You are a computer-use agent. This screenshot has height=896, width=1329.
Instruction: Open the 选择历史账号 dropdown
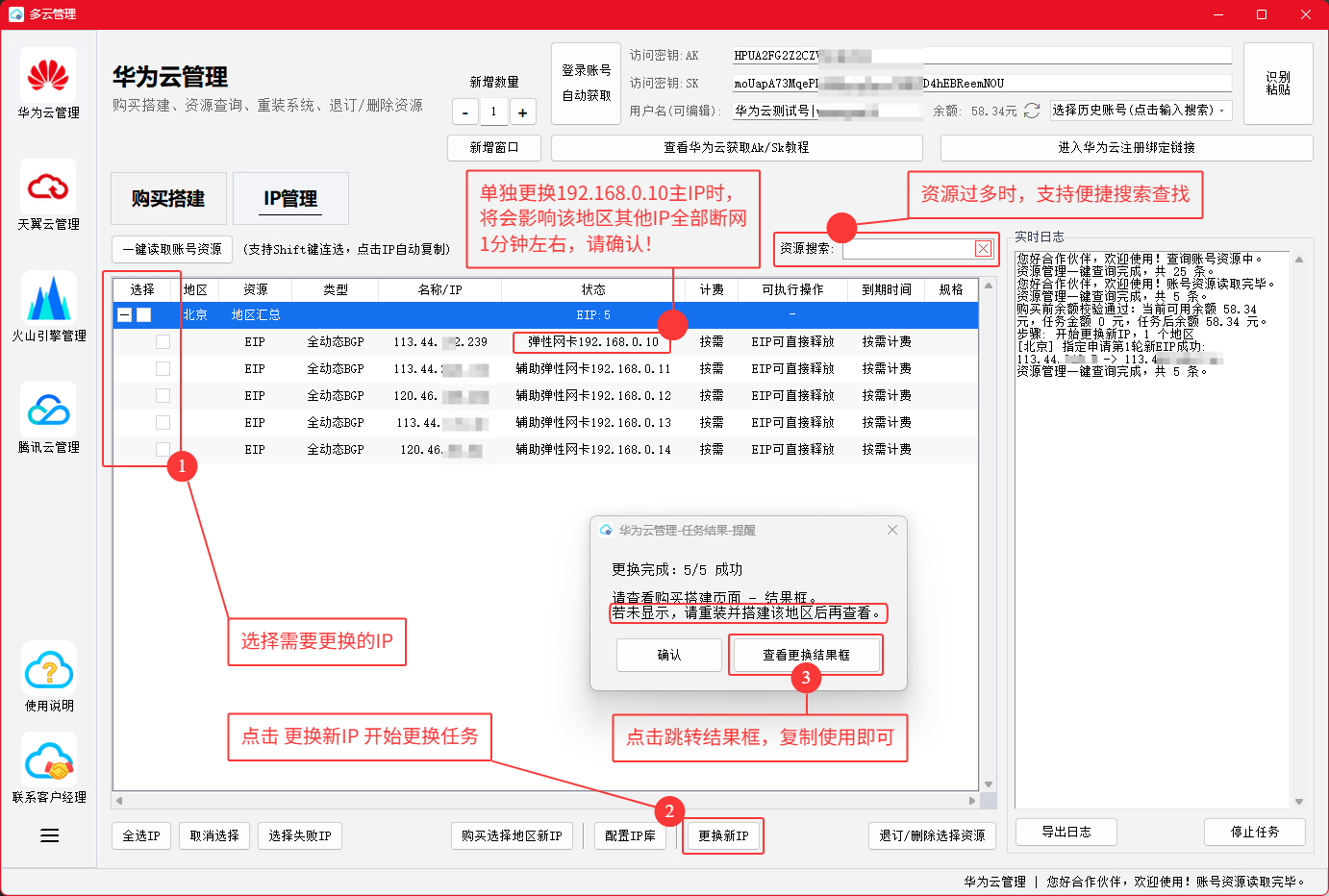point(1141,111)
